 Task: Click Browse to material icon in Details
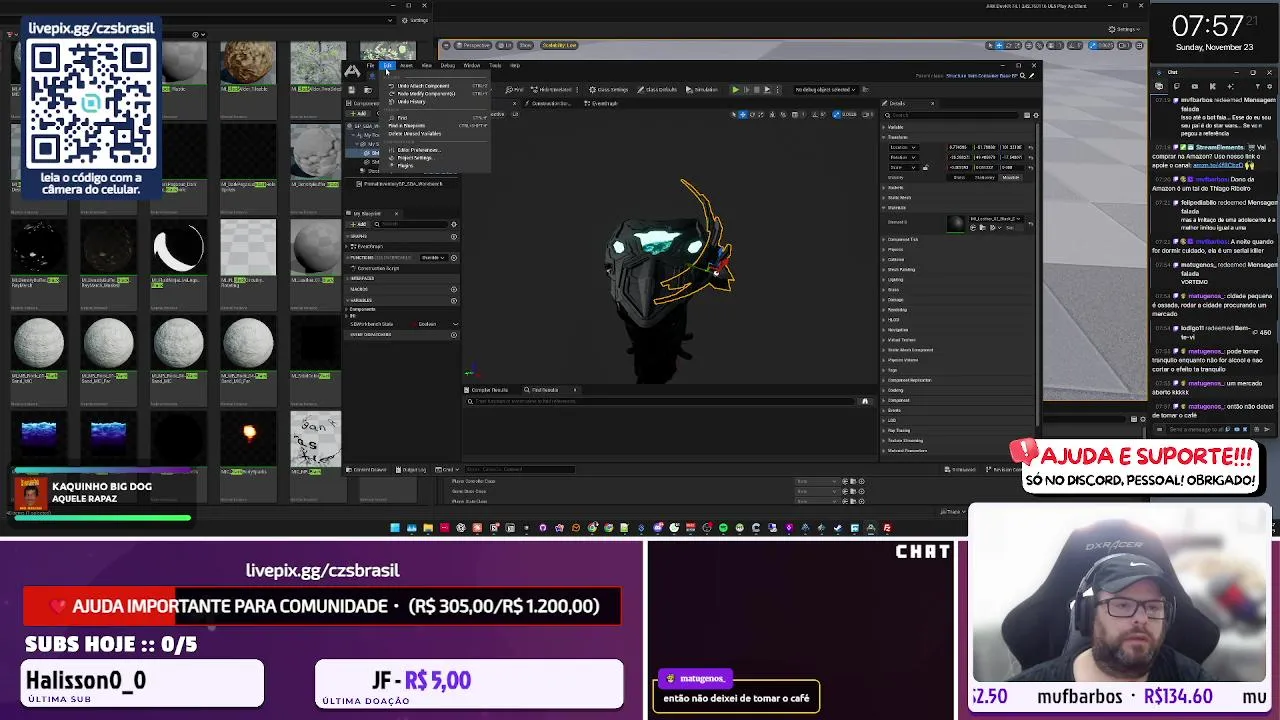[983, 228]
